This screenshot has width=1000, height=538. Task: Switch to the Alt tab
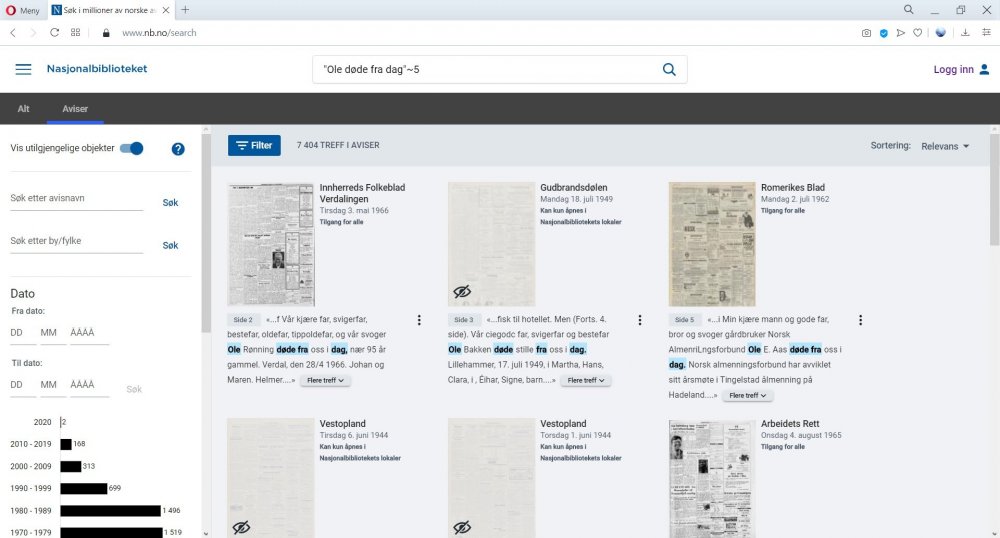24,109
